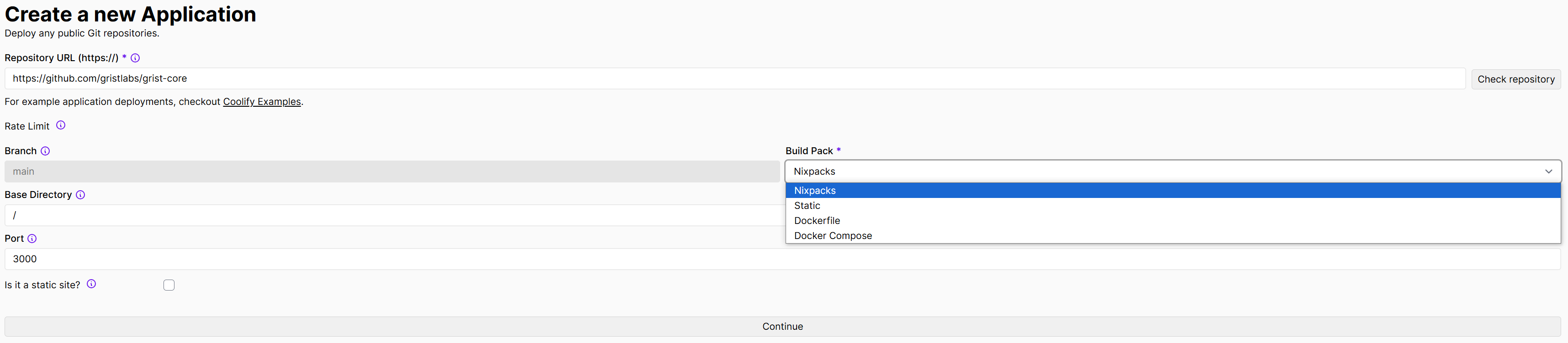The image size is (1568, 343).
Task: Click the static site info icon
Action: click(91, 284)
